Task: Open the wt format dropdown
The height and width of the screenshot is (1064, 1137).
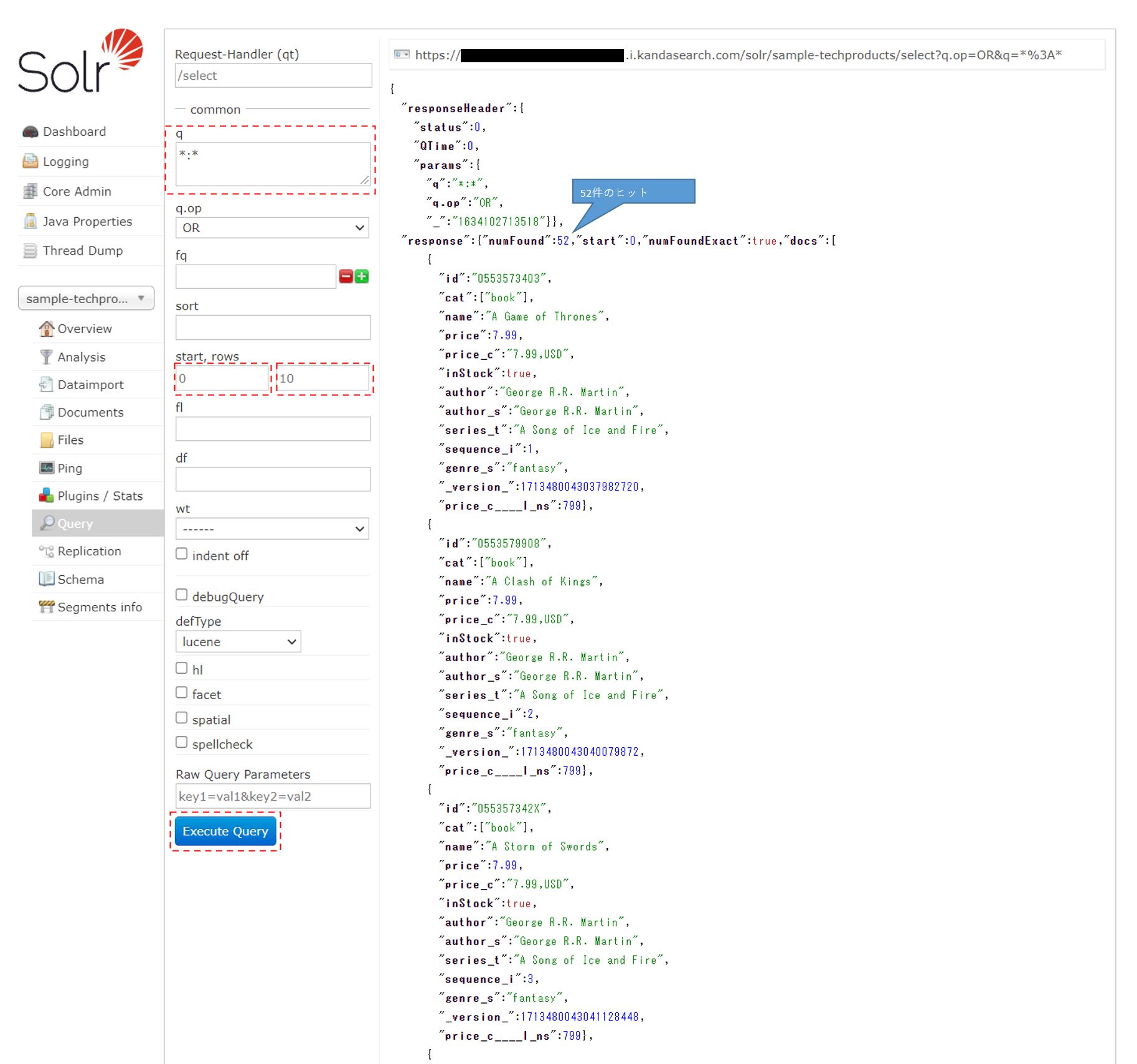Action: (x=272, y=529)
